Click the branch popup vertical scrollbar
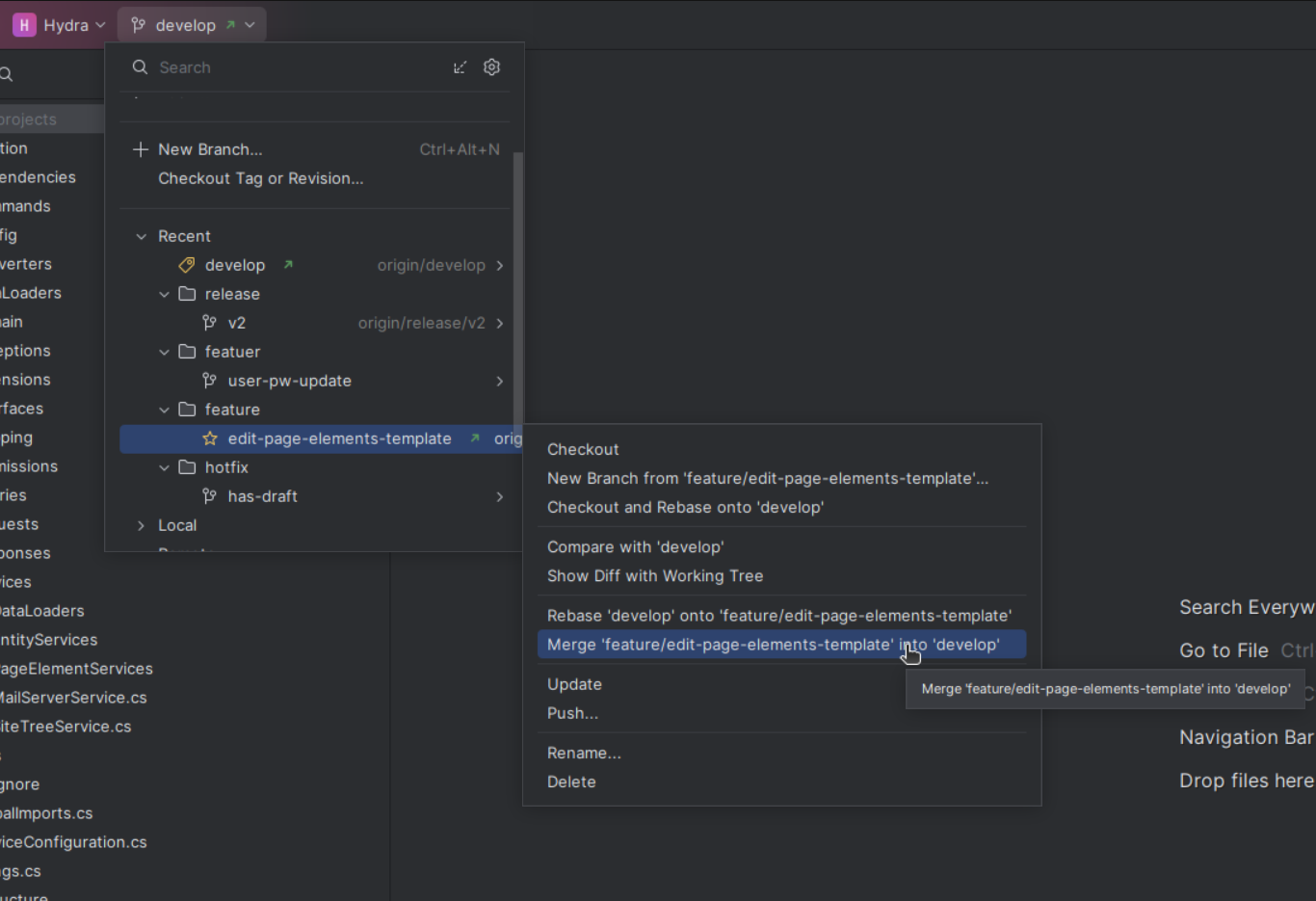 (x=517, y=289)
